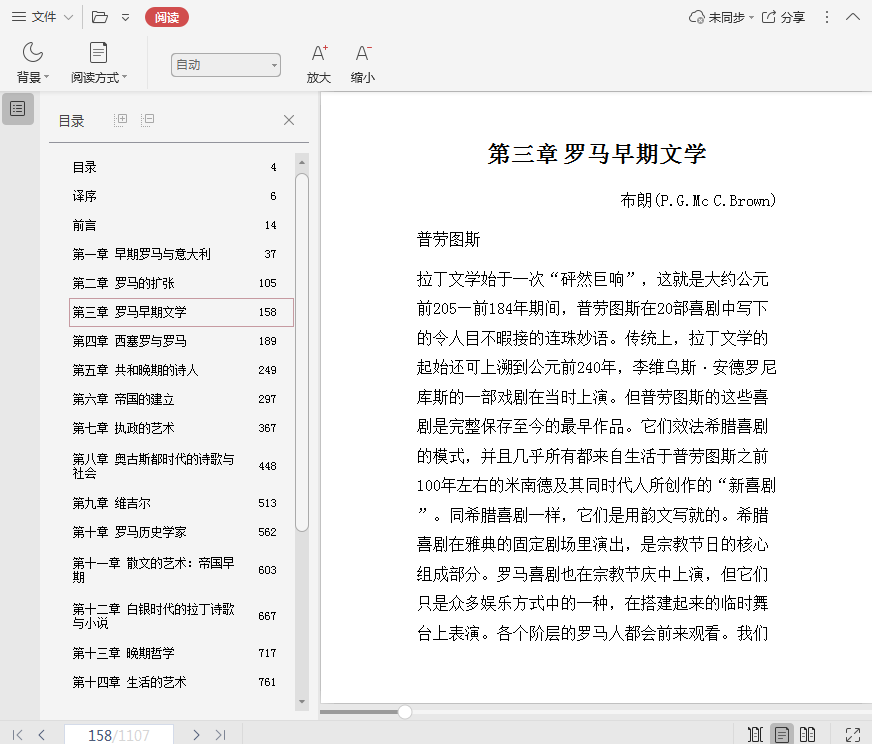
Task: Click the 未同步 cloud sync button
Action: pyautogui.click(x=718, y=17)
